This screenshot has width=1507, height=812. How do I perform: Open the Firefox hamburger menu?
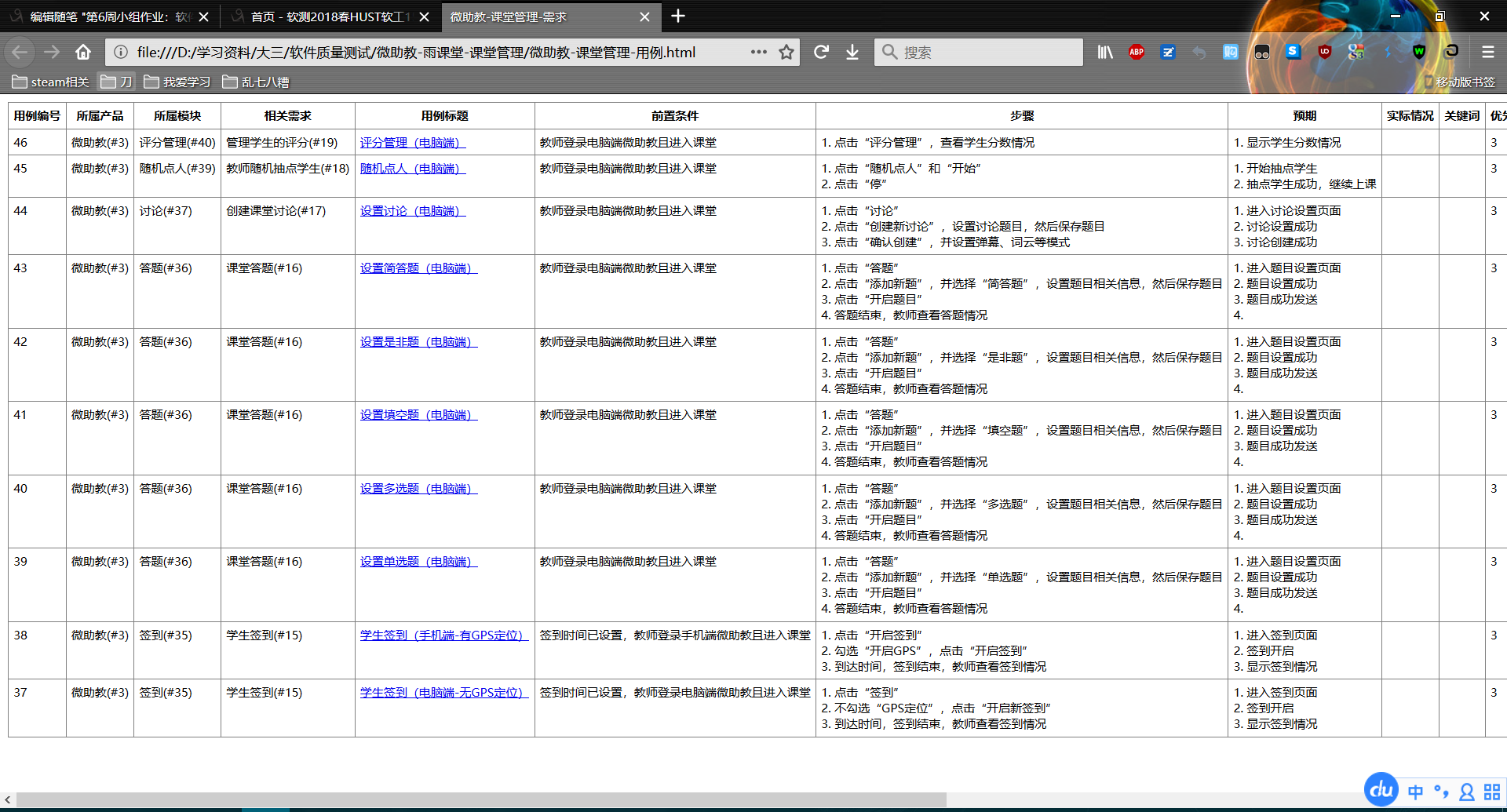(1487, 52)
